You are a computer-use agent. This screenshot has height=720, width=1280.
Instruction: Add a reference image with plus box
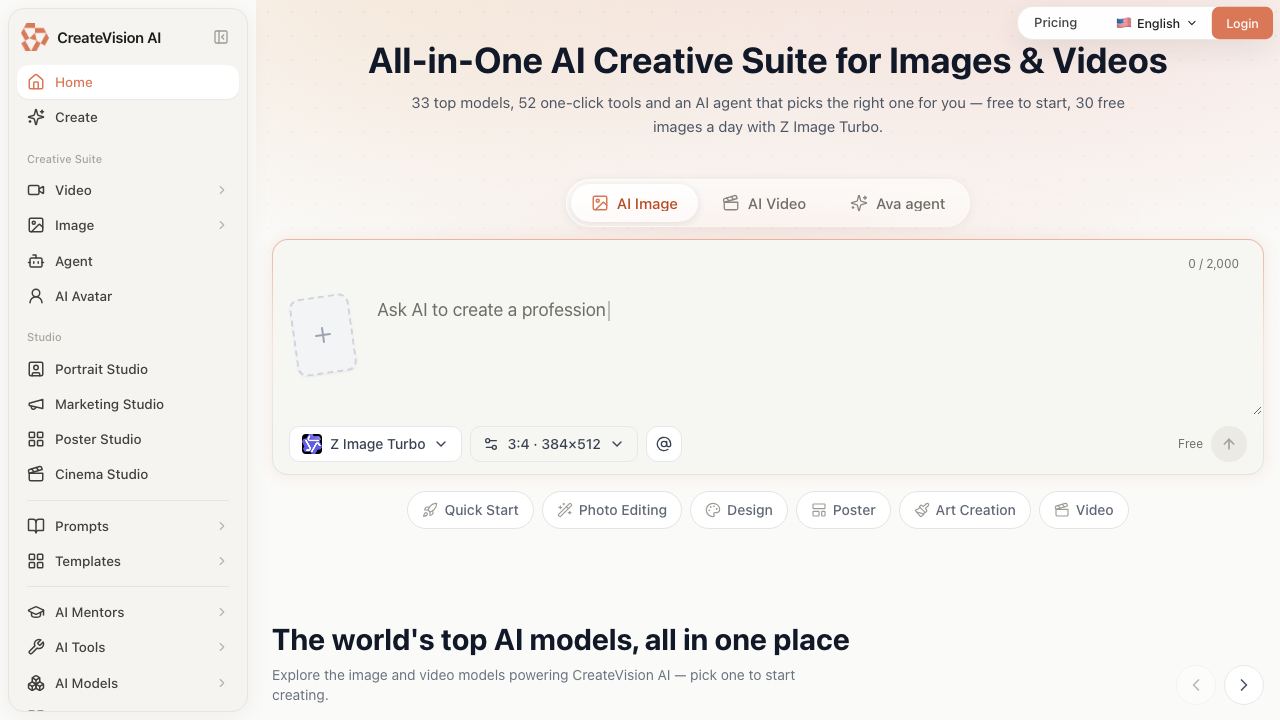[x=323, y=335]
